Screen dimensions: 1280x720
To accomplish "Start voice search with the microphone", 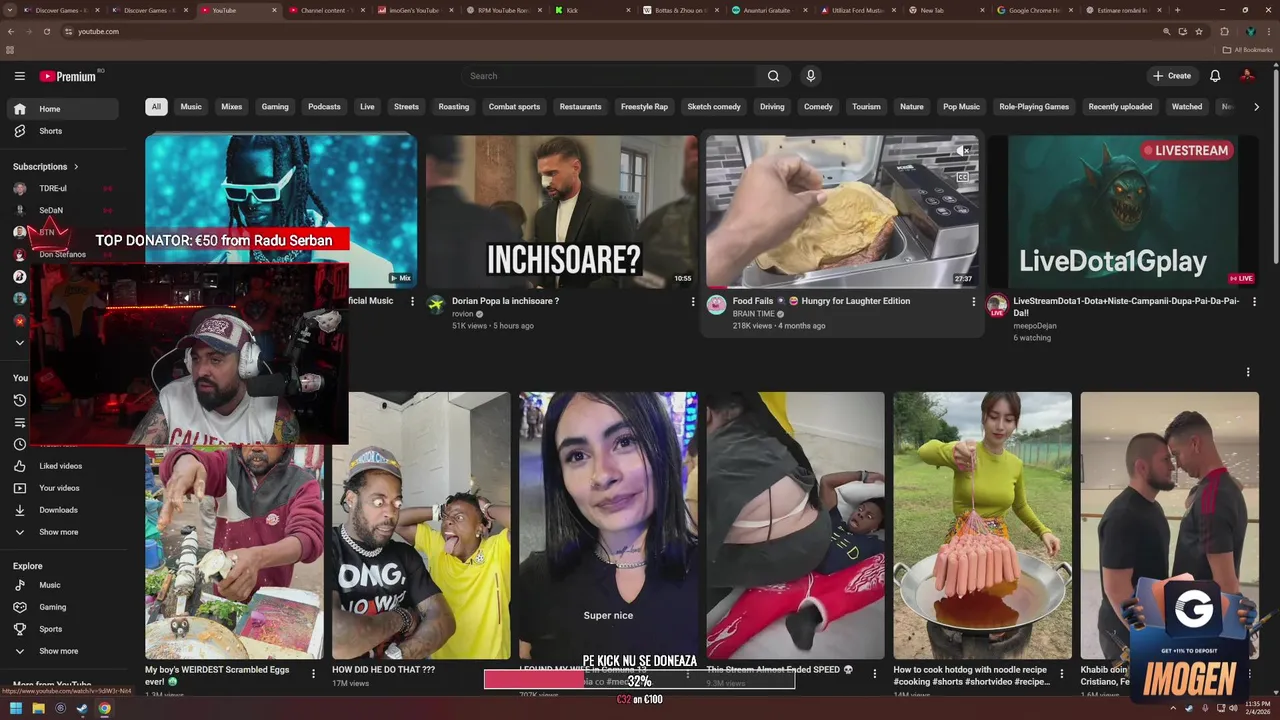I will click(811, 76).
